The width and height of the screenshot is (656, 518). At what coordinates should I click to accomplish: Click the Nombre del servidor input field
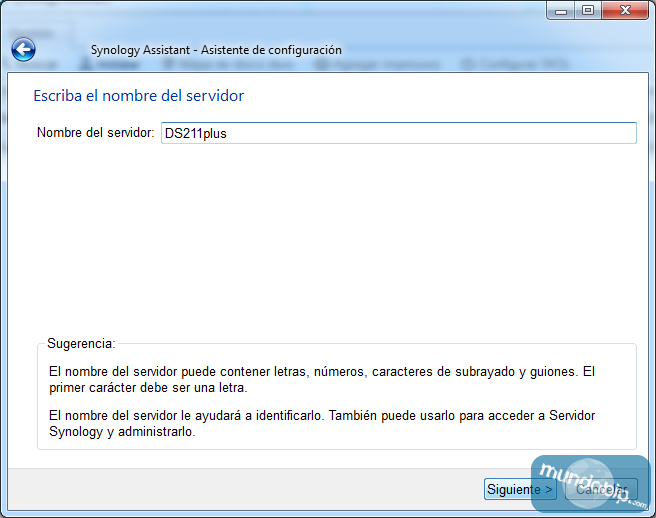(399, 133)
